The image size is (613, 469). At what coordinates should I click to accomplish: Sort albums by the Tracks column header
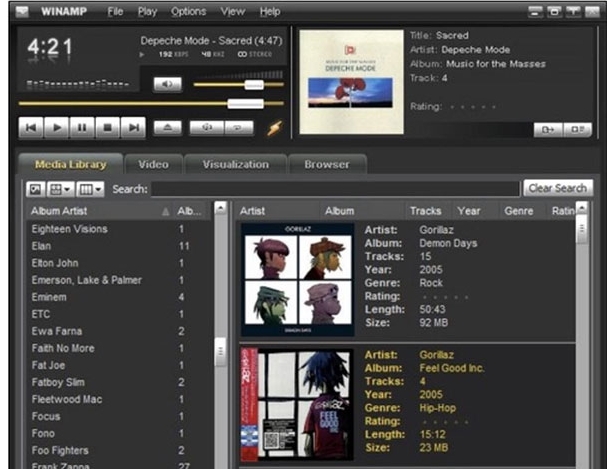tap(428, 211)
